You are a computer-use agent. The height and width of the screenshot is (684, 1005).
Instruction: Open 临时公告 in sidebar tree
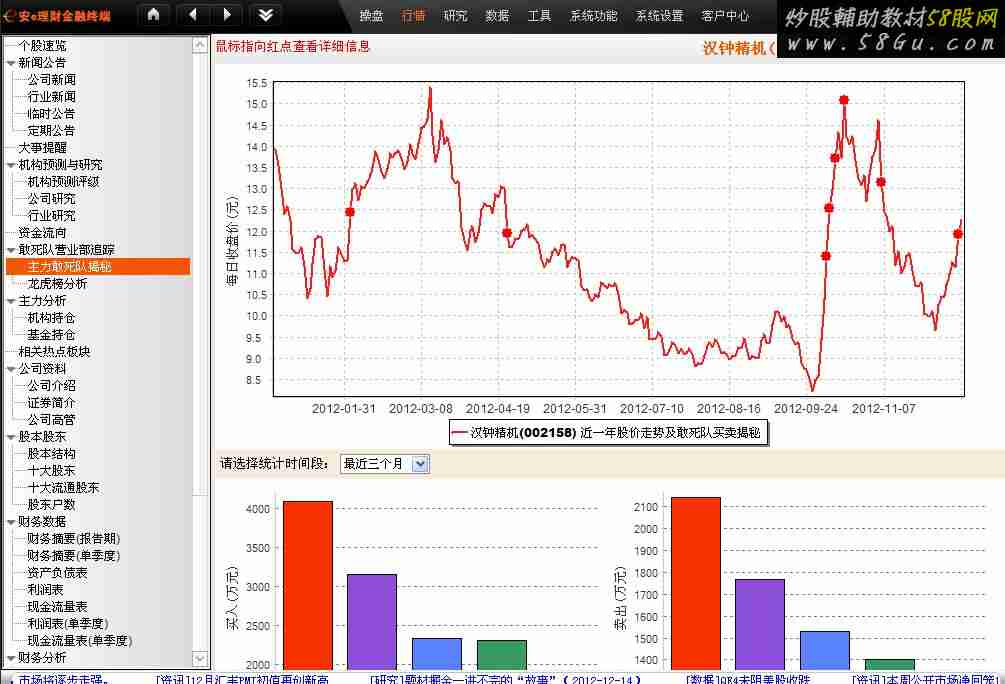coord(51,113)
